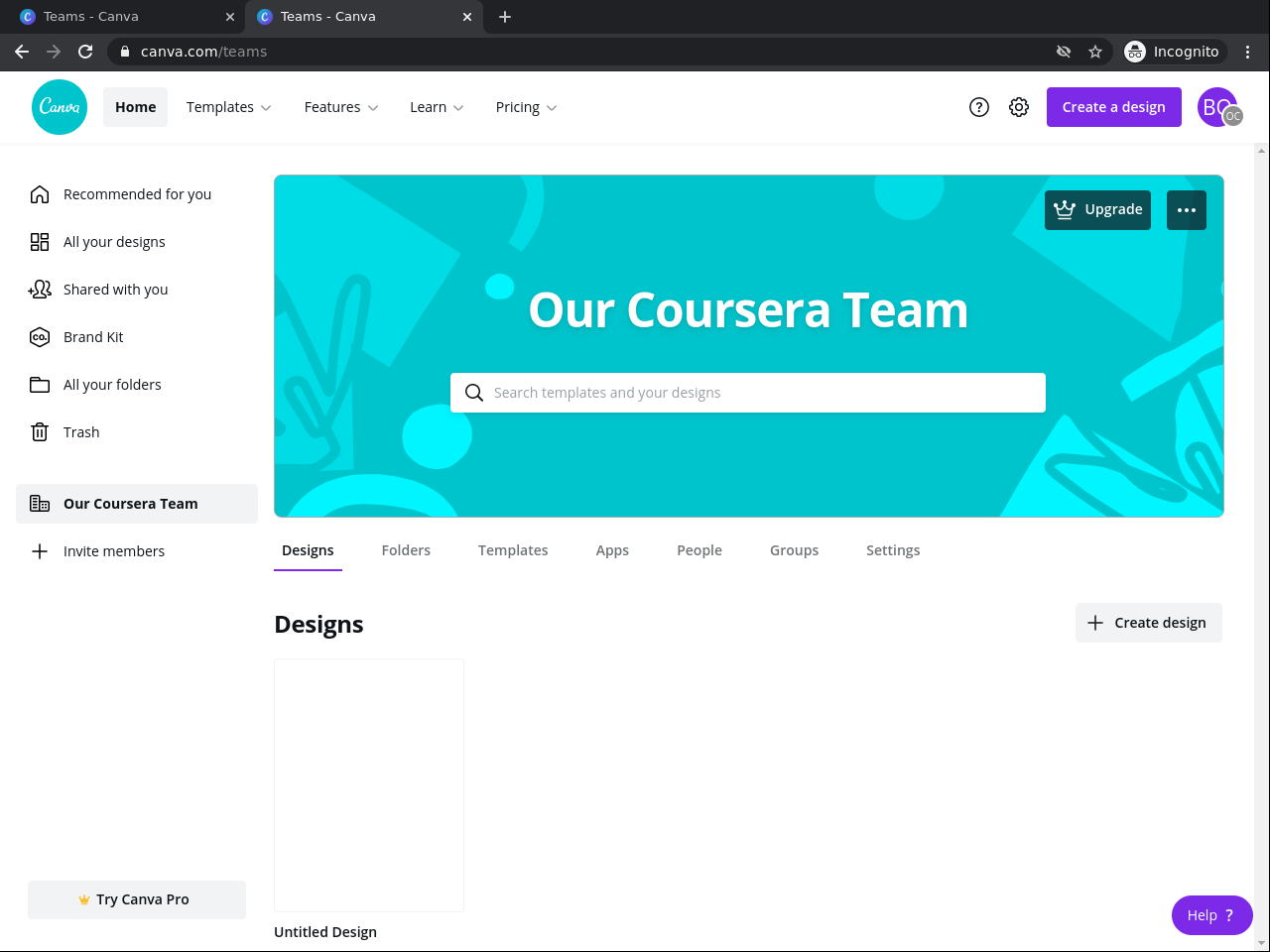Image resolution: width=1270 pixels, height=952 pixels.
Task: Click the site lock icon in address bar
Action: pyautogui.click(x=125, y=52)
